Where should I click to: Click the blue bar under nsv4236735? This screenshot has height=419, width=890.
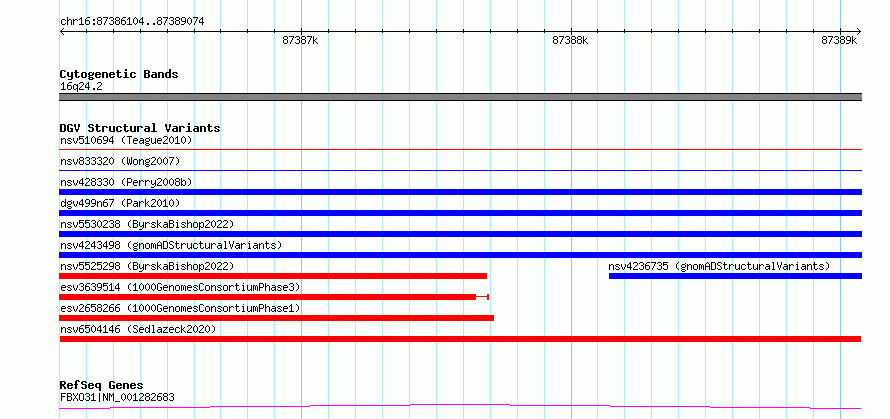pyautogui.click(x=735, y=276)
